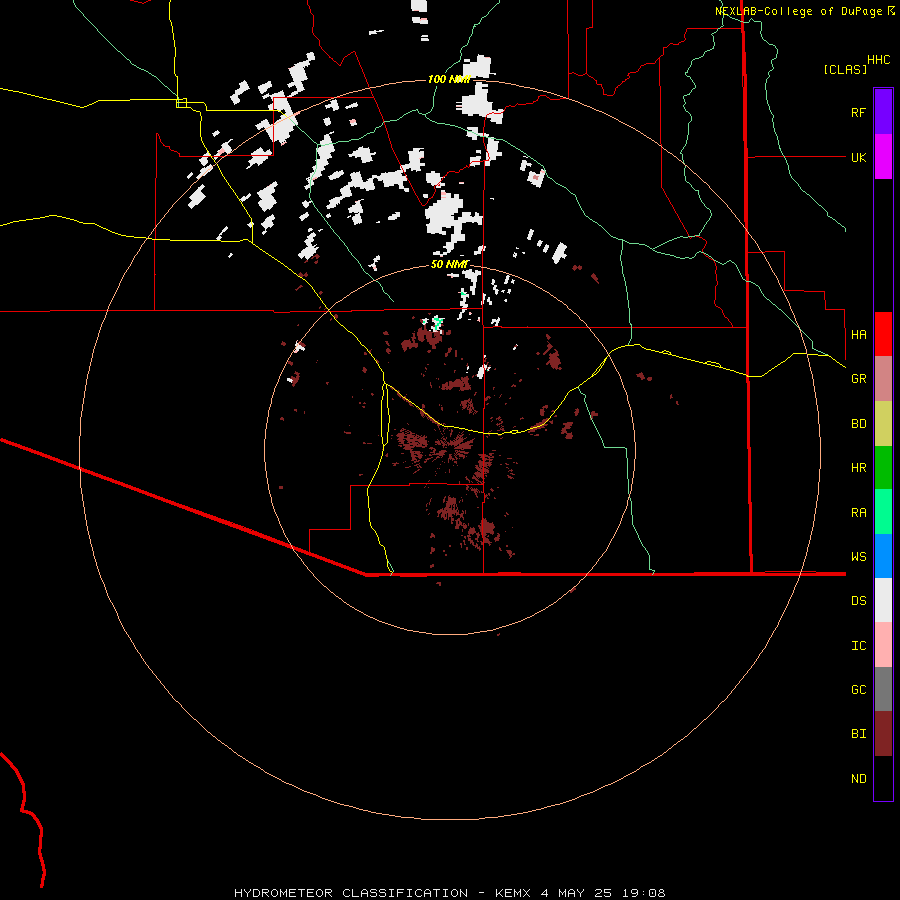Click the HR legend label
The width and height of the screenshot is (900, 900).
[x=858, y=468]
